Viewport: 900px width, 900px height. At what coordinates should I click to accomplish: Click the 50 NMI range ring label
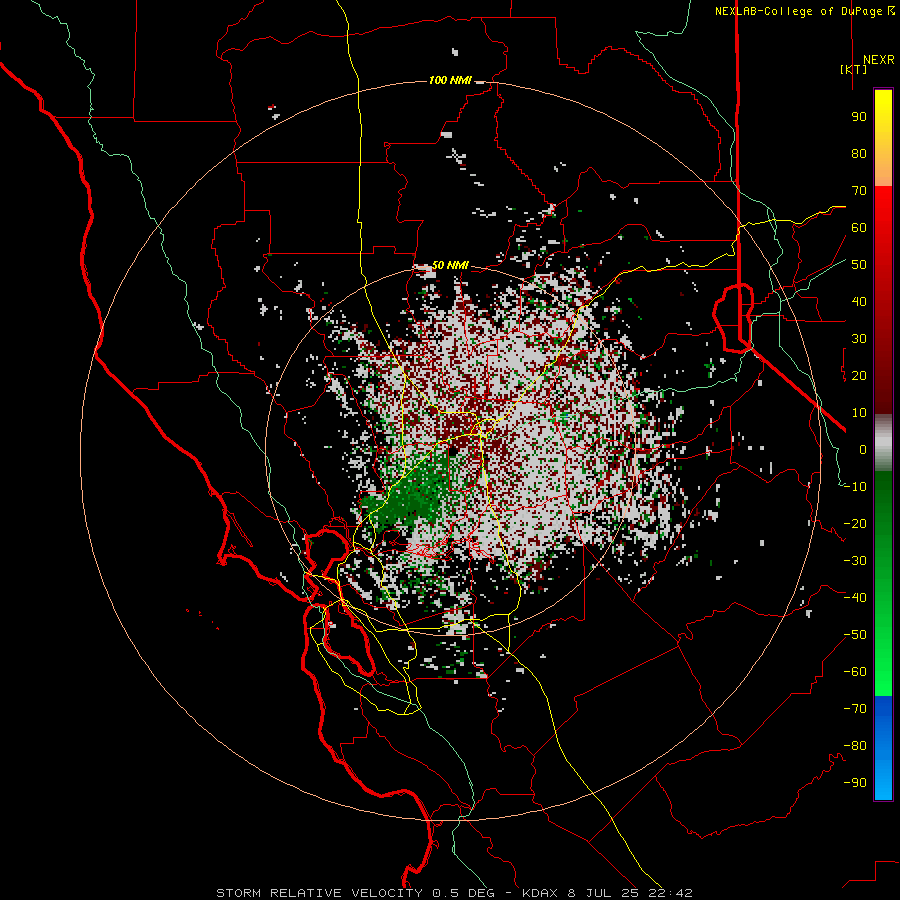tap(450, 265)
